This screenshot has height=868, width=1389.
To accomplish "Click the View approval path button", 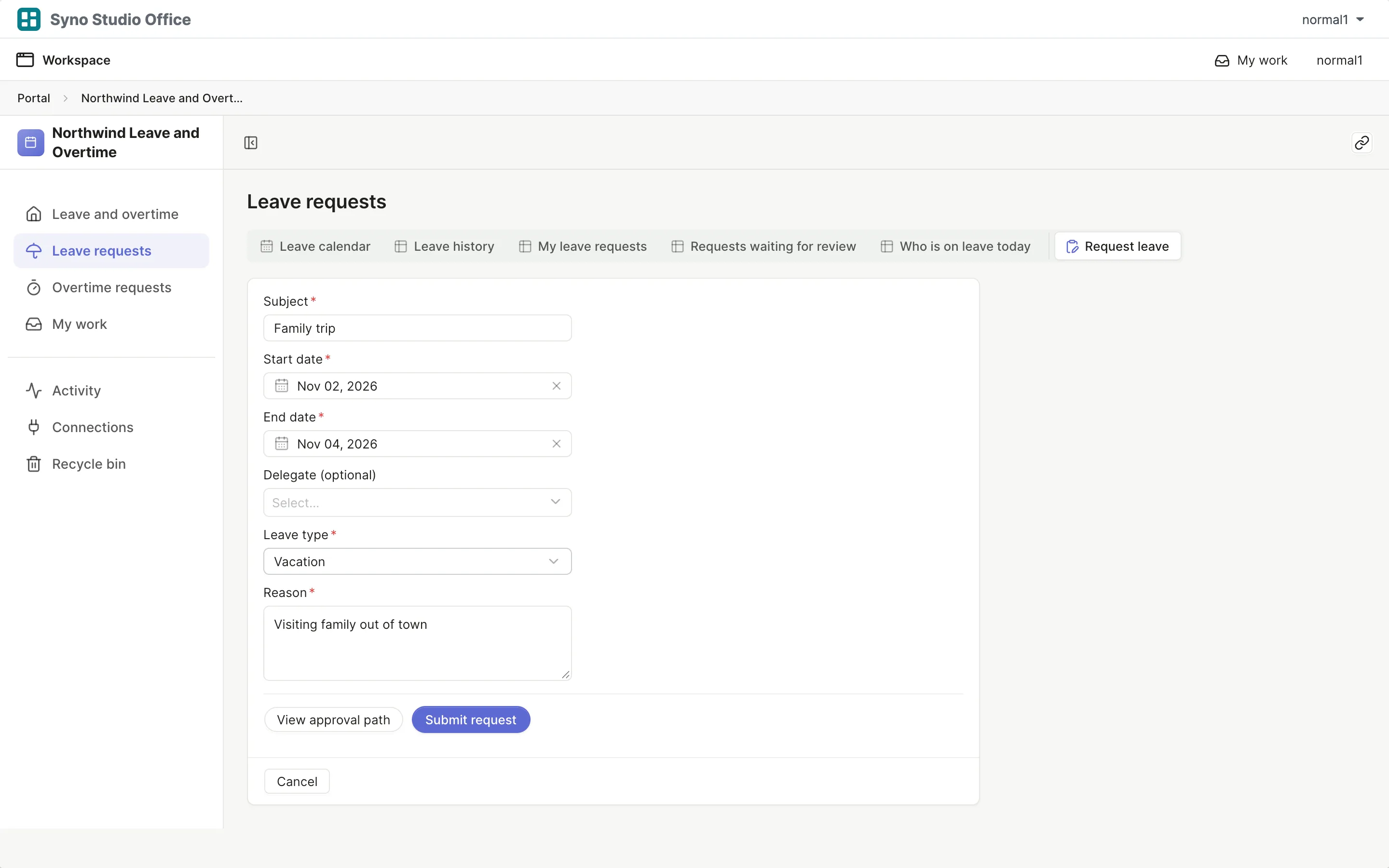I will click(x=333, y=719).
